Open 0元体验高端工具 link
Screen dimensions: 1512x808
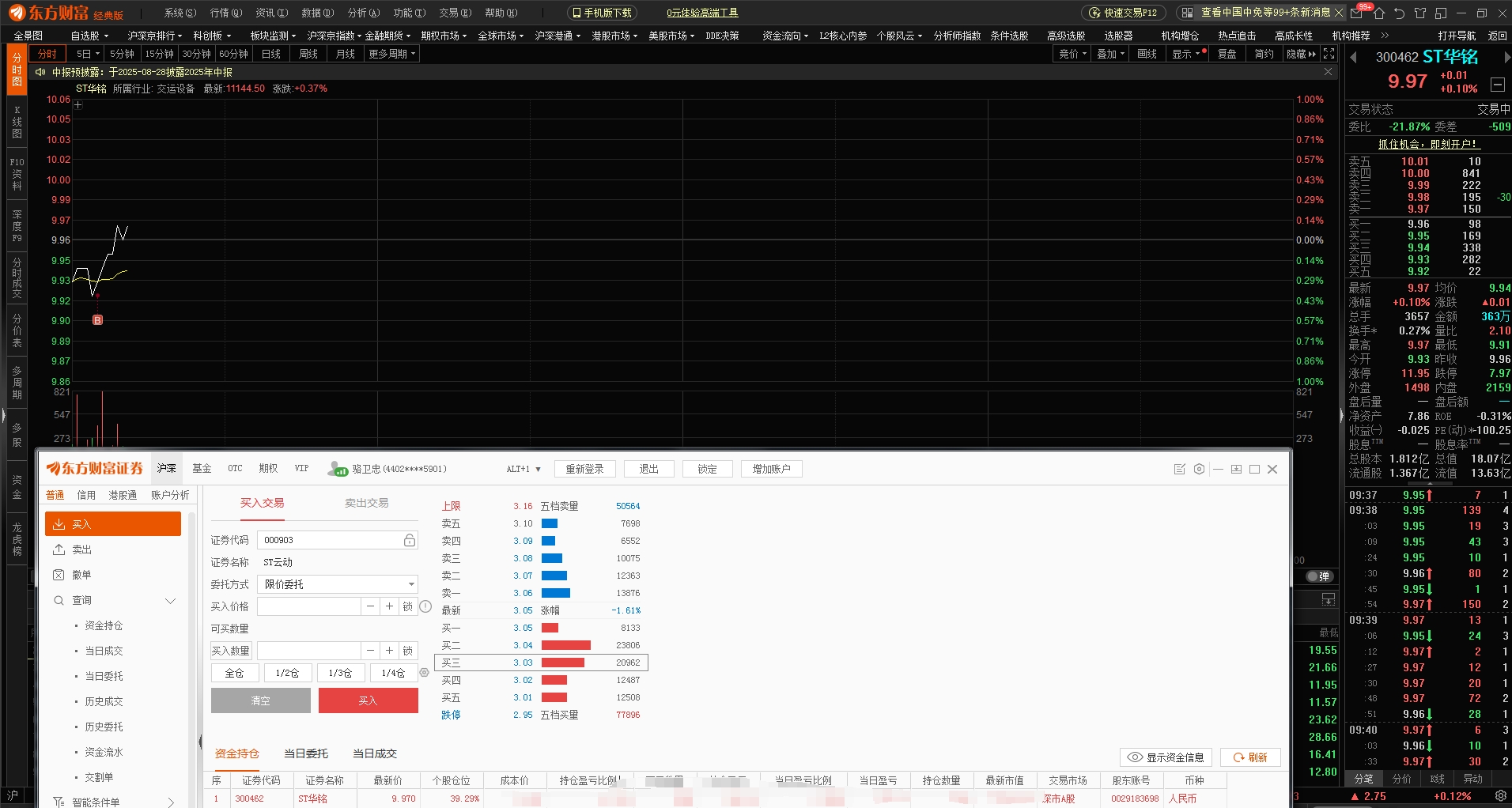pos(702,13)
